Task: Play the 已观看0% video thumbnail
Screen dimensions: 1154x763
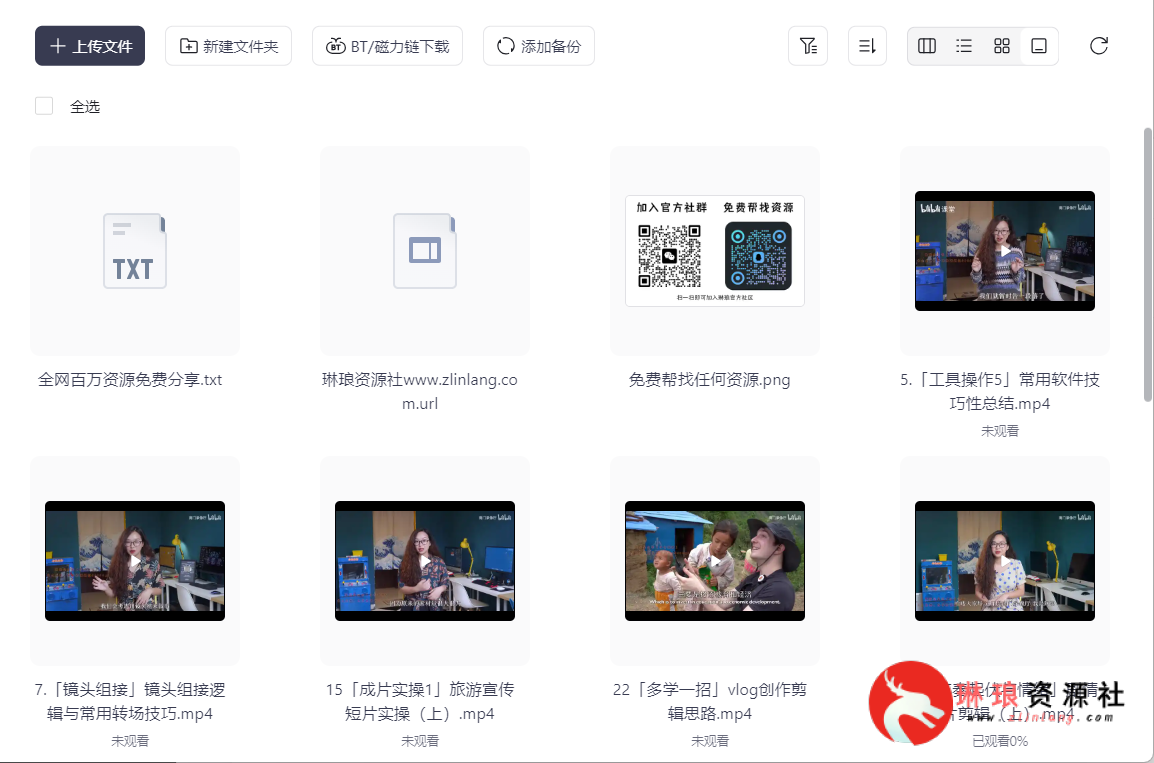Action: coord(1005,561)
